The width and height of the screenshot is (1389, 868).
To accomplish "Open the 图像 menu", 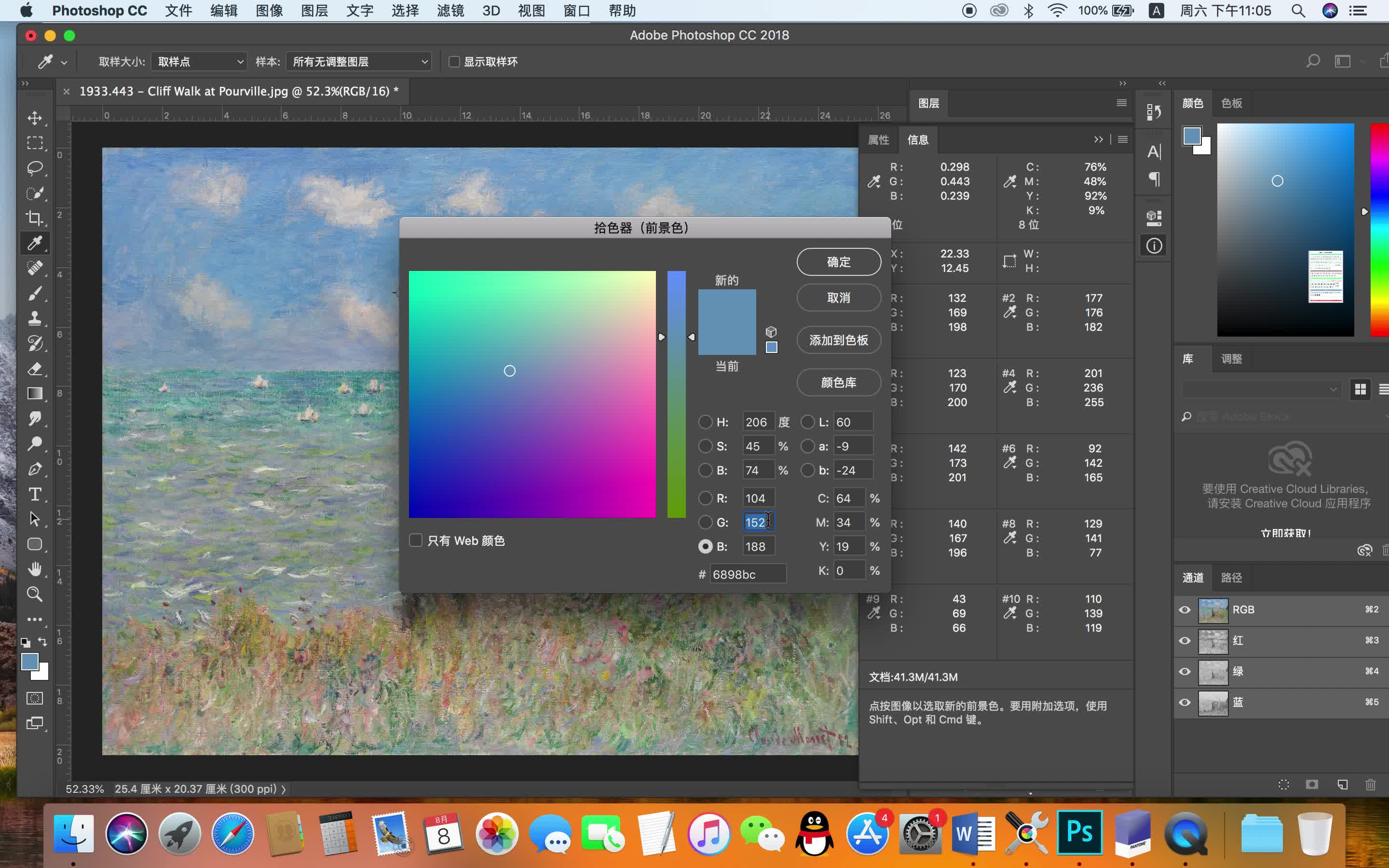I will tap(269, 10).
